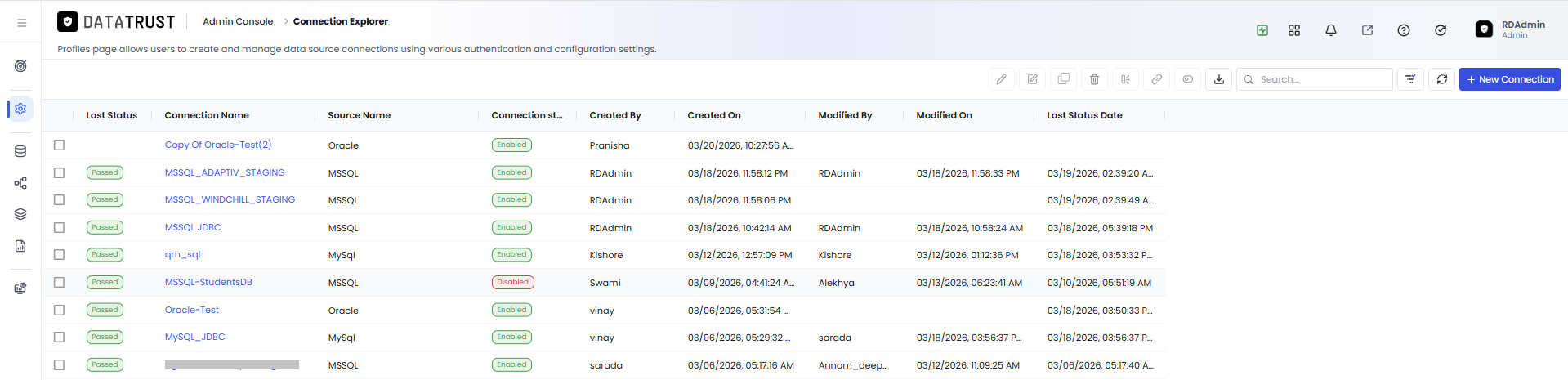
Task: Click the Search input field
Action: pyautogui.click(x=1314, y=79)
